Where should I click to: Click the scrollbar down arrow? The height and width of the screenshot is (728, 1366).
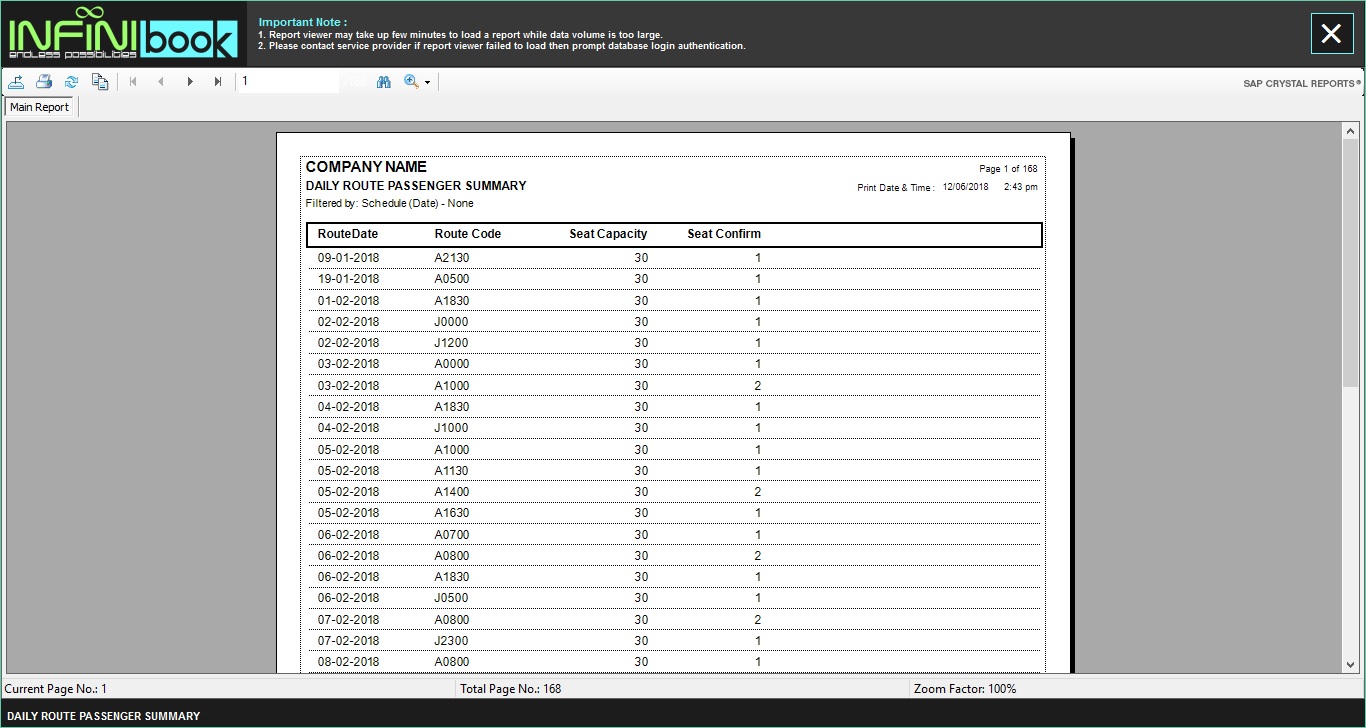coord(1350,664)
